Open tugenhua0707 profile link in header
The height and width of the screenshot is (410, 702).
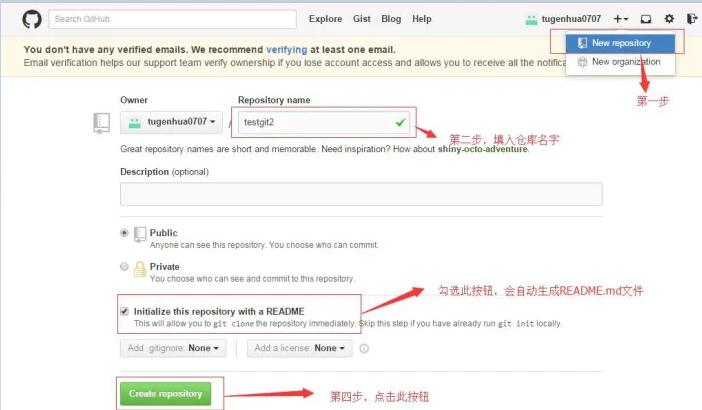click(x=571, y=19)
